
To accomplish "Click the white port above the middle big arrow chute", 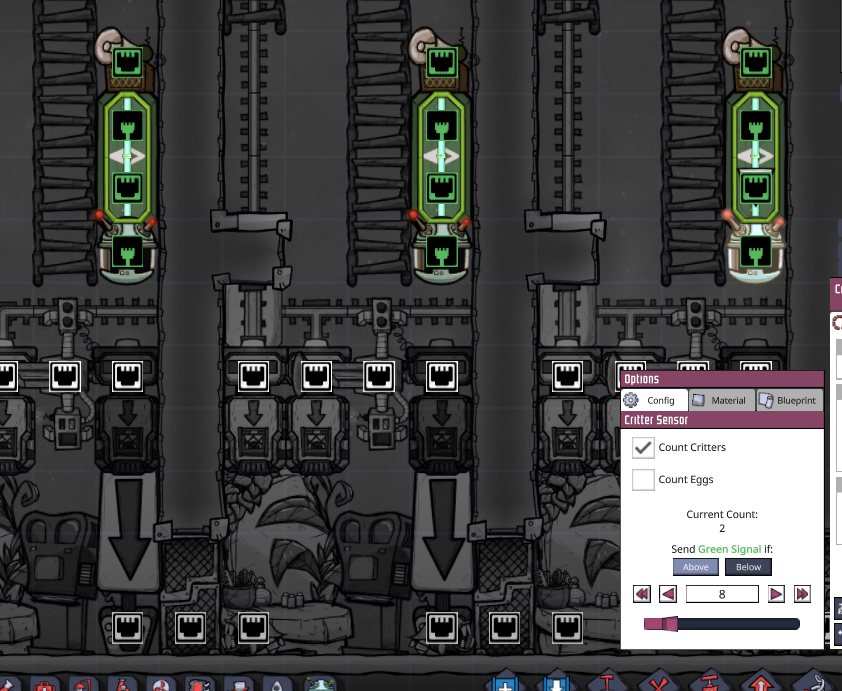I will (x=441, y=376).
